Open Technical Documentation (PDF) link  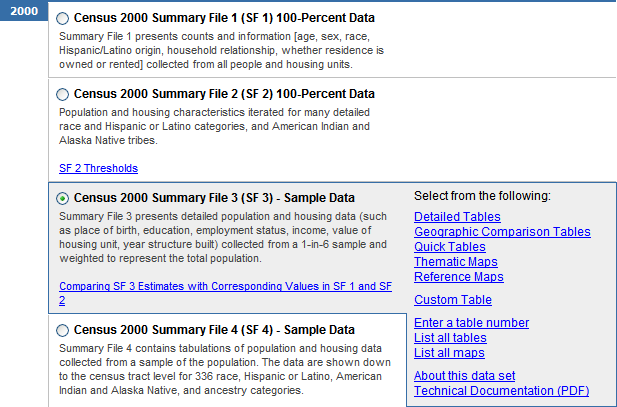(x=502, y=390)
